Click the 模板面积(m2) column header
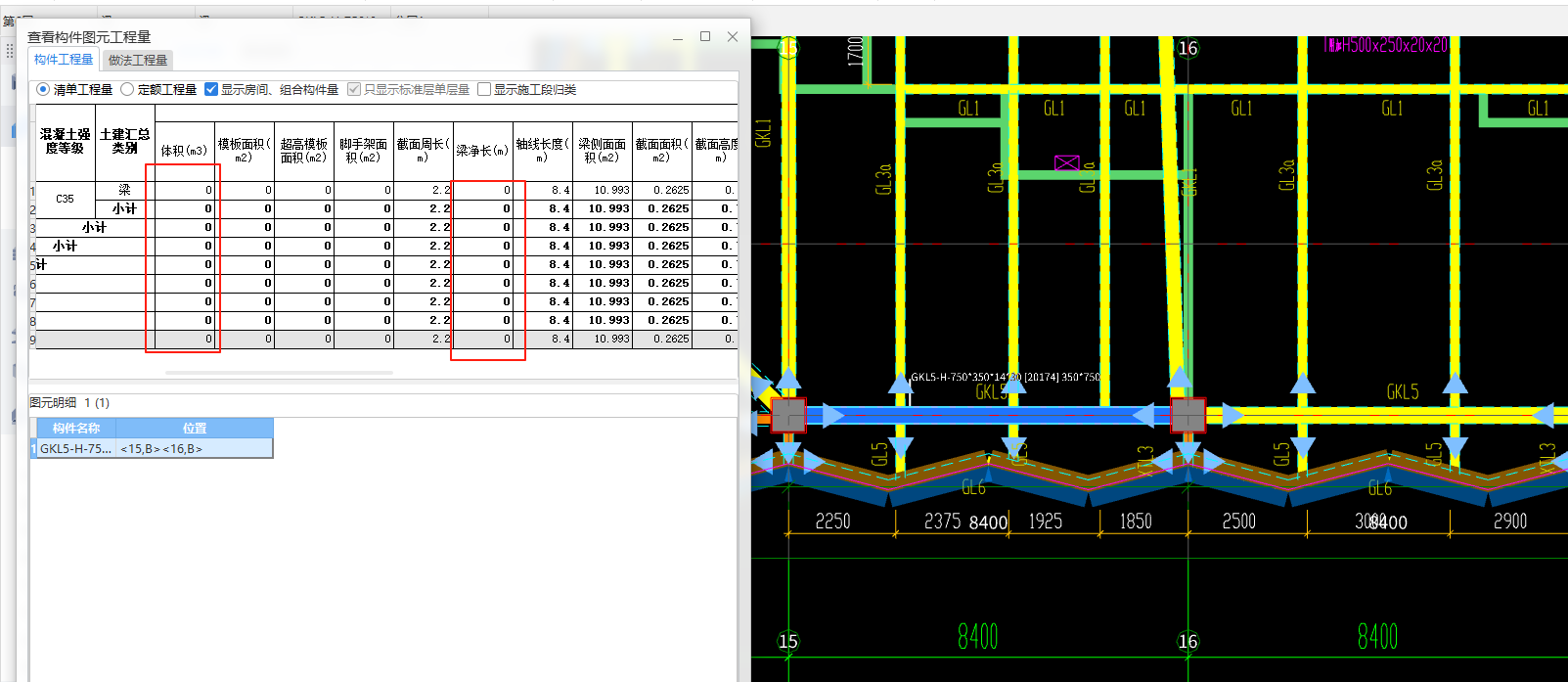 (245, 151)
